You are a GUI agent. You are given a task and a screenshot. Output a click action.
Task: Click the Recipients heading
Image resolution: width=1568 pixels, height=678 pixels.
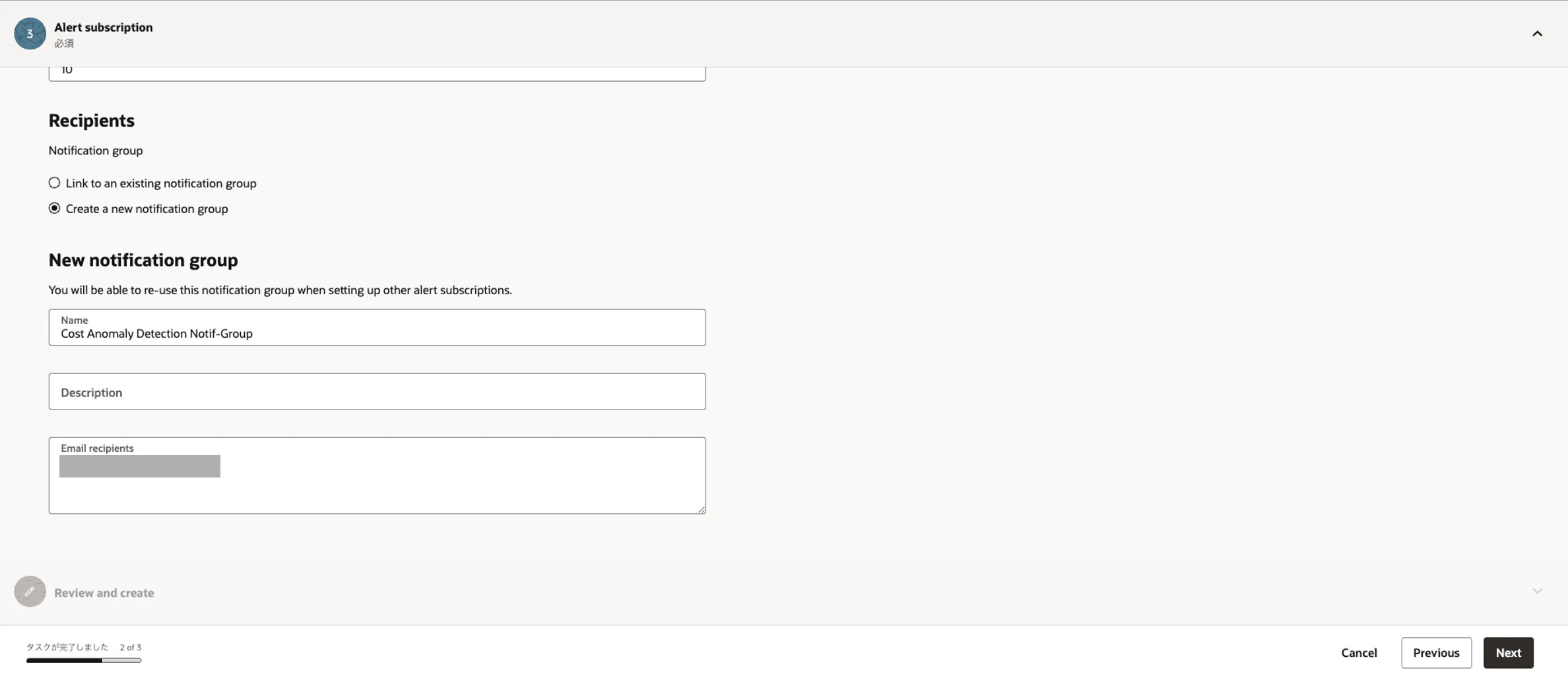point(91,121)
